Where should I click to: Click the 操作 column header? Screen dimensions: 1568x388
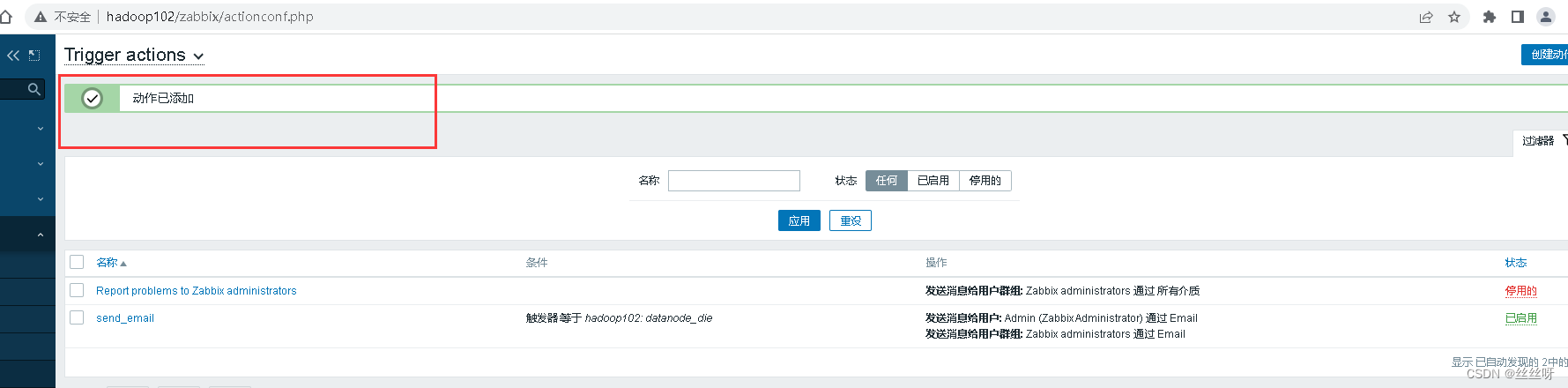point(936,263)
